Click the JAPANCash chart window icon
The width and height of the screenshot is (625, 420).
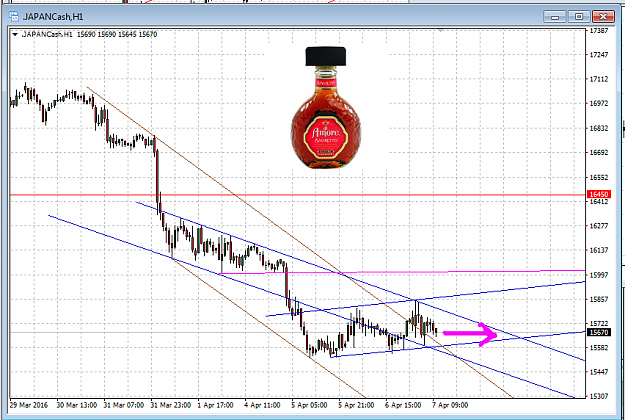[x=14, y=17]
